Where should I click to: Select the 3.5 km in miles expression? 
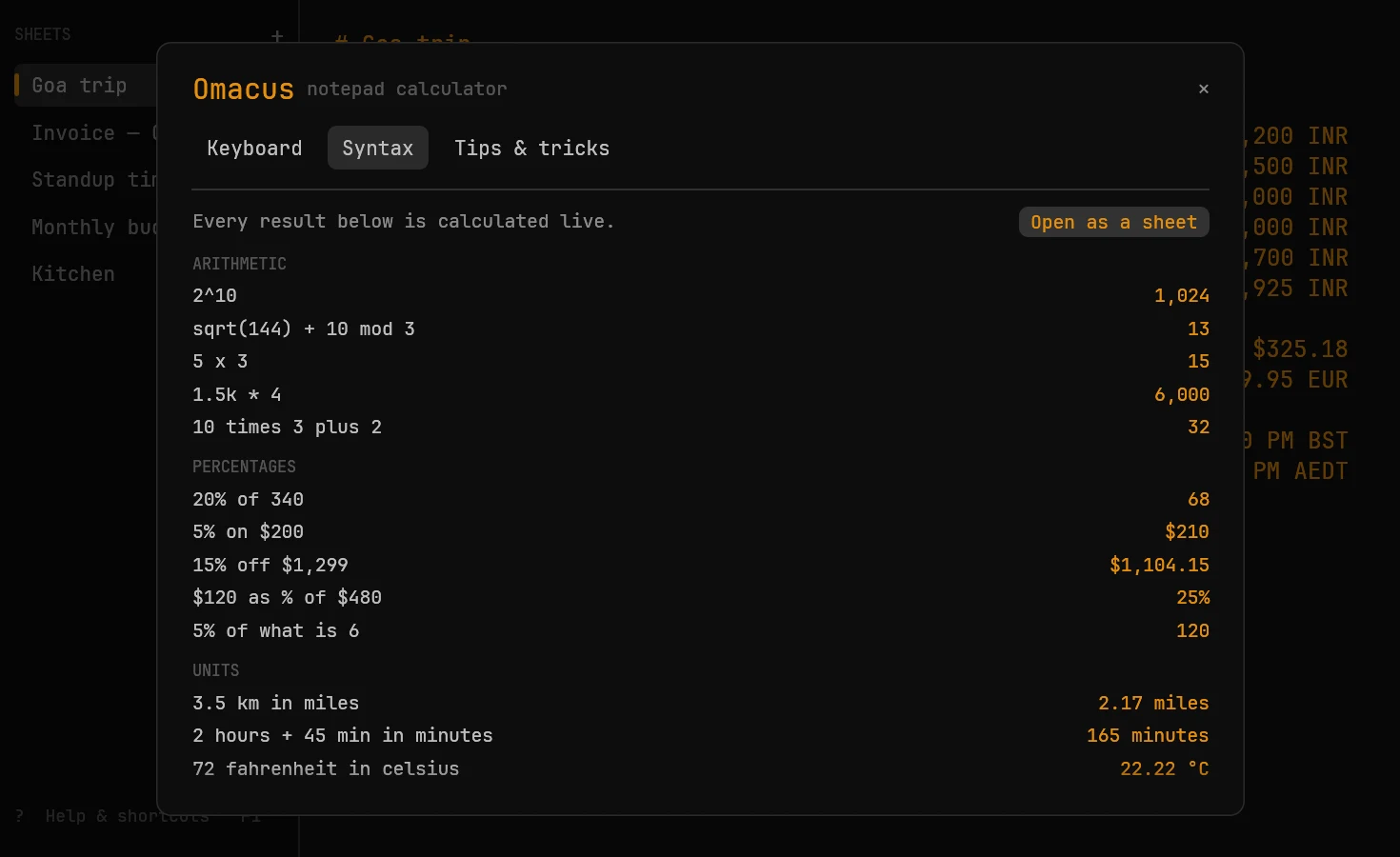[276, 703]
